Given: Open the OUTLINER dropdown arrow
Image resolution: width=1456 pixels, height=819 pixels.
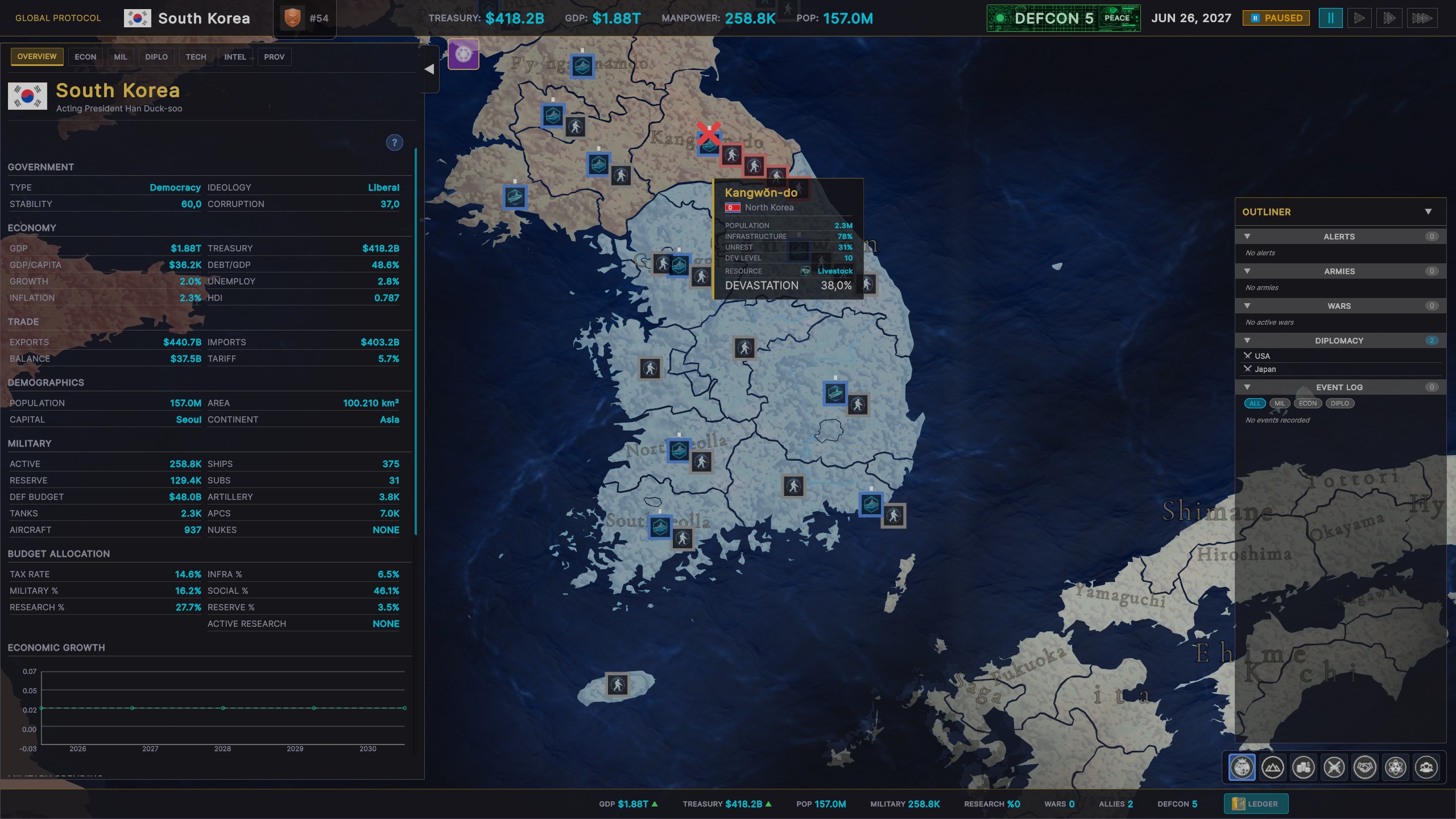Looking at the screenshot, I should (1428, 212).
